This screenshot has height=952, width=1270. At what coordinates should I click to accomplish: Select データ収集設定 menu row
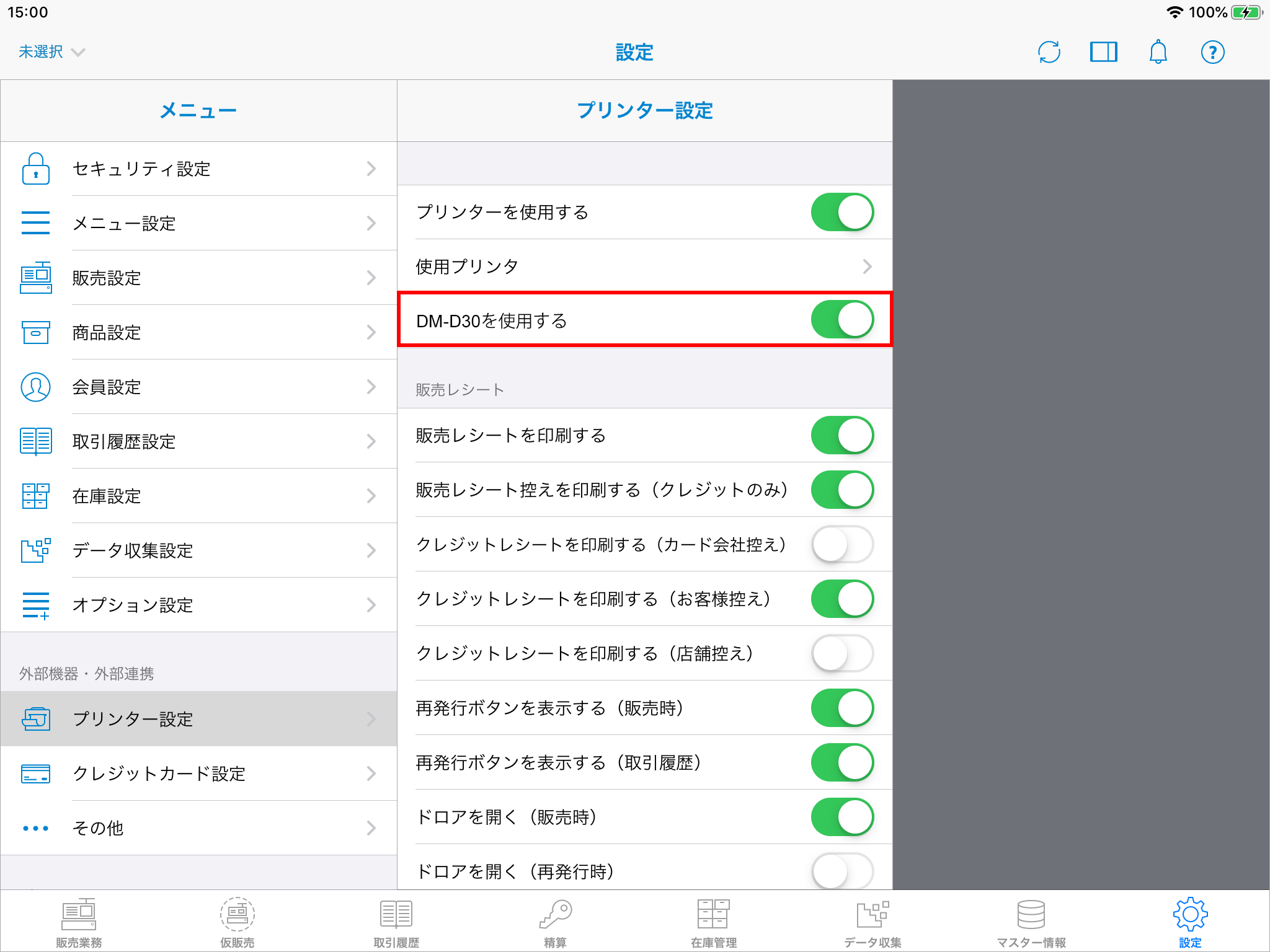[x=198, y=550]
